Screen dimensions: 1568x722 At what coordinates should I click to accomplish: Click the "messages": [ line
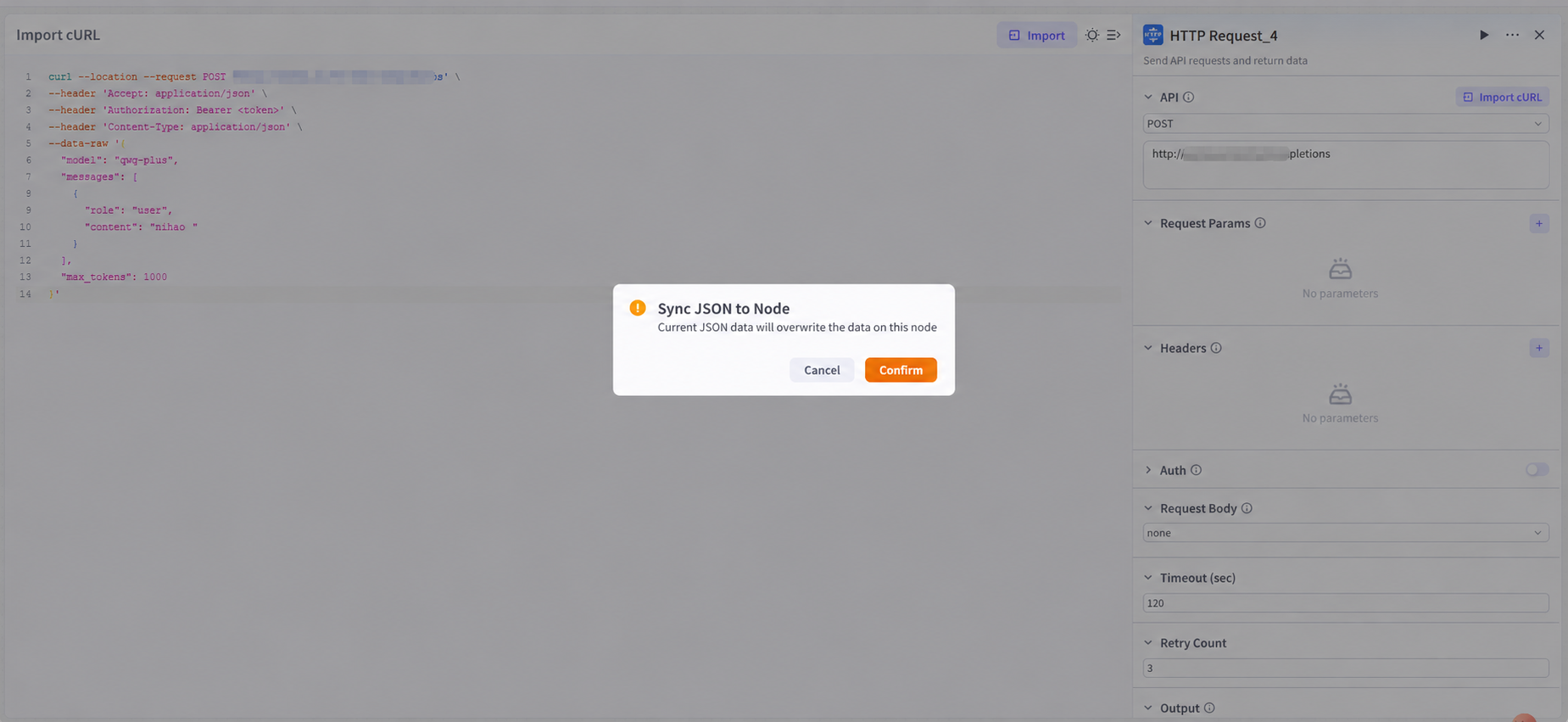pos(98,177)
